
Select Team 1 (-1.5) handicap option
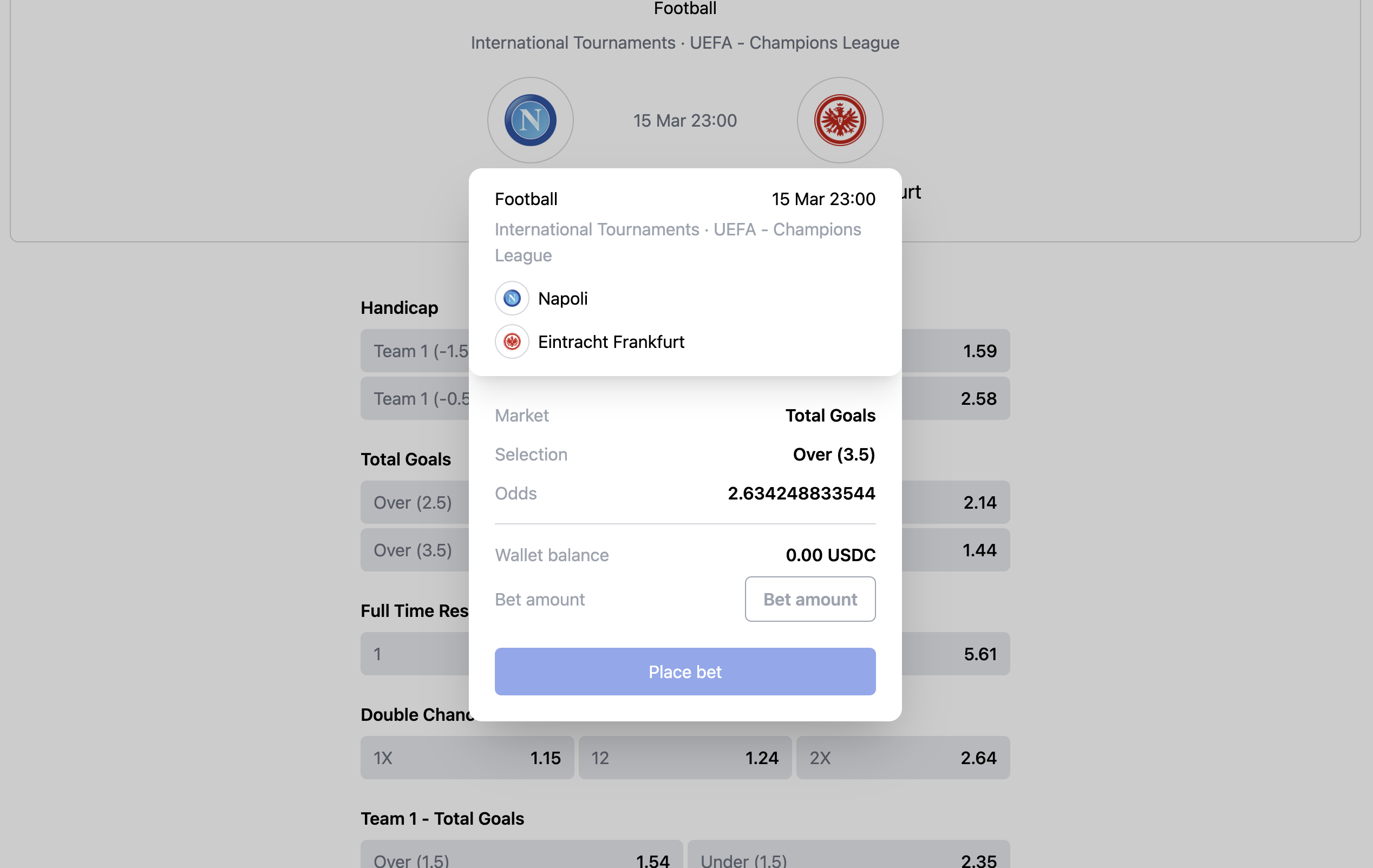(x=415, y=351)
